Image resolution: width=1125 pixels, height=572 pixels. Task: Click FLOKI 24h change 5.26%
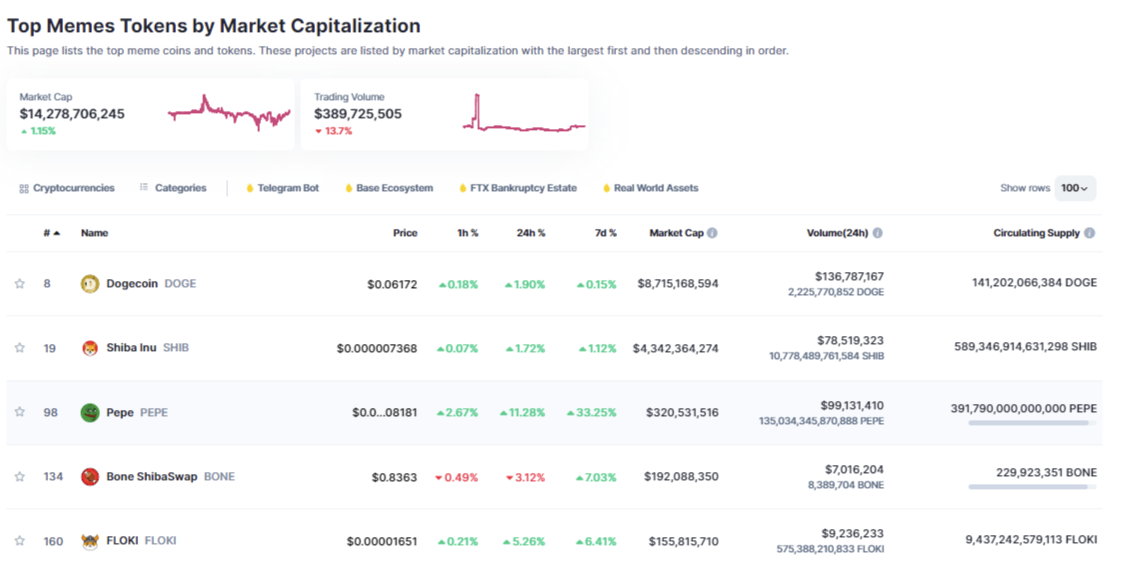pos(524,542)
